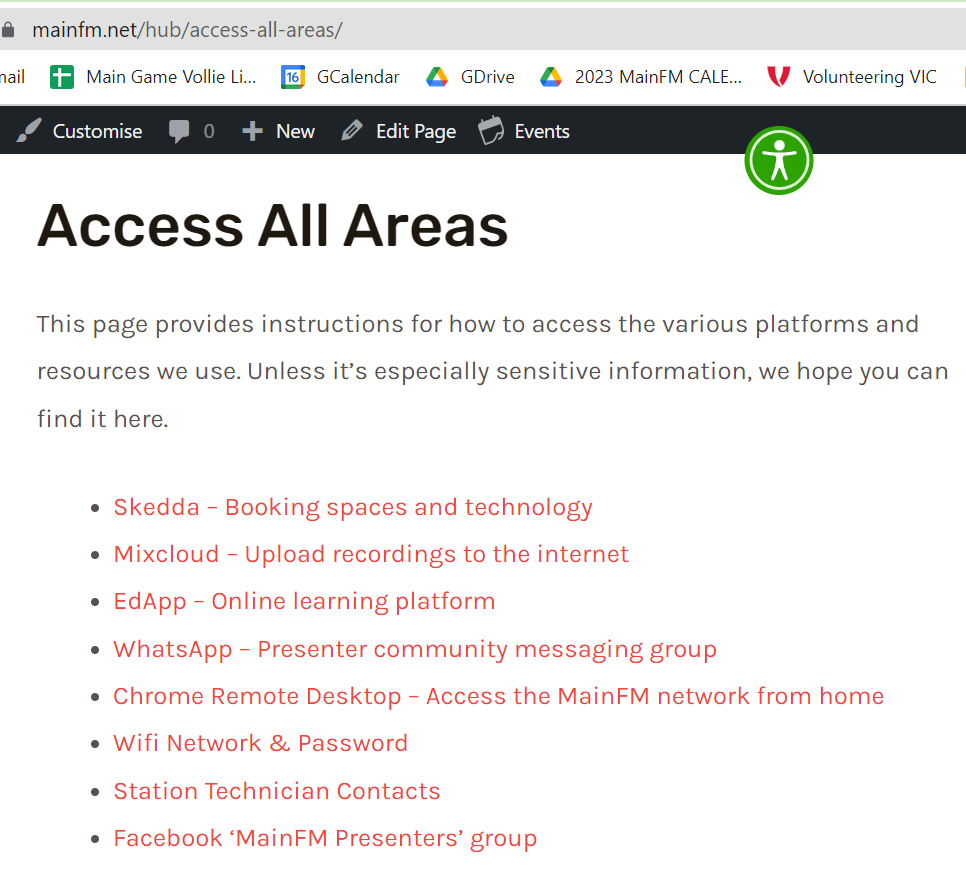Click the browser address bar URL
Screen dimensions: 966x870
coord(187,30)
